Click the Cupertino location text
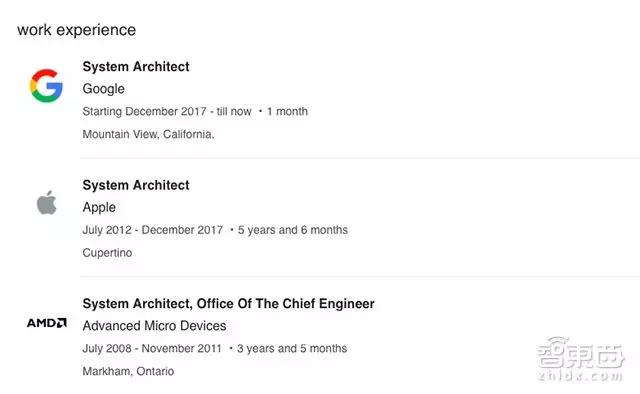 (x=107, y=253)
